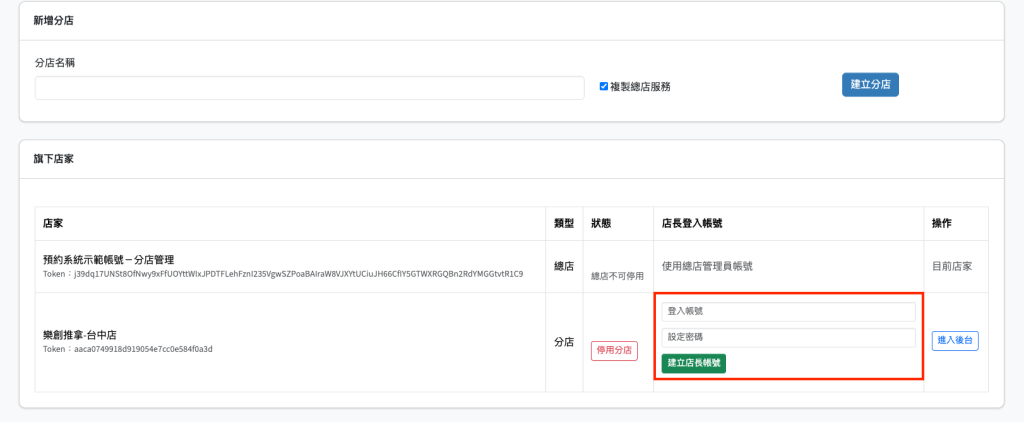Click the 店家 column header

[54, 223]
